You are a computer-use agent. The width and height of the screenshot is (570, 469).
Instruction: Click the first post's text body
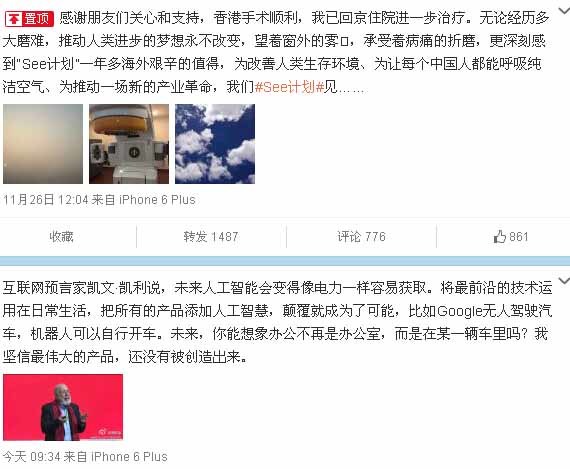[276, 53]
